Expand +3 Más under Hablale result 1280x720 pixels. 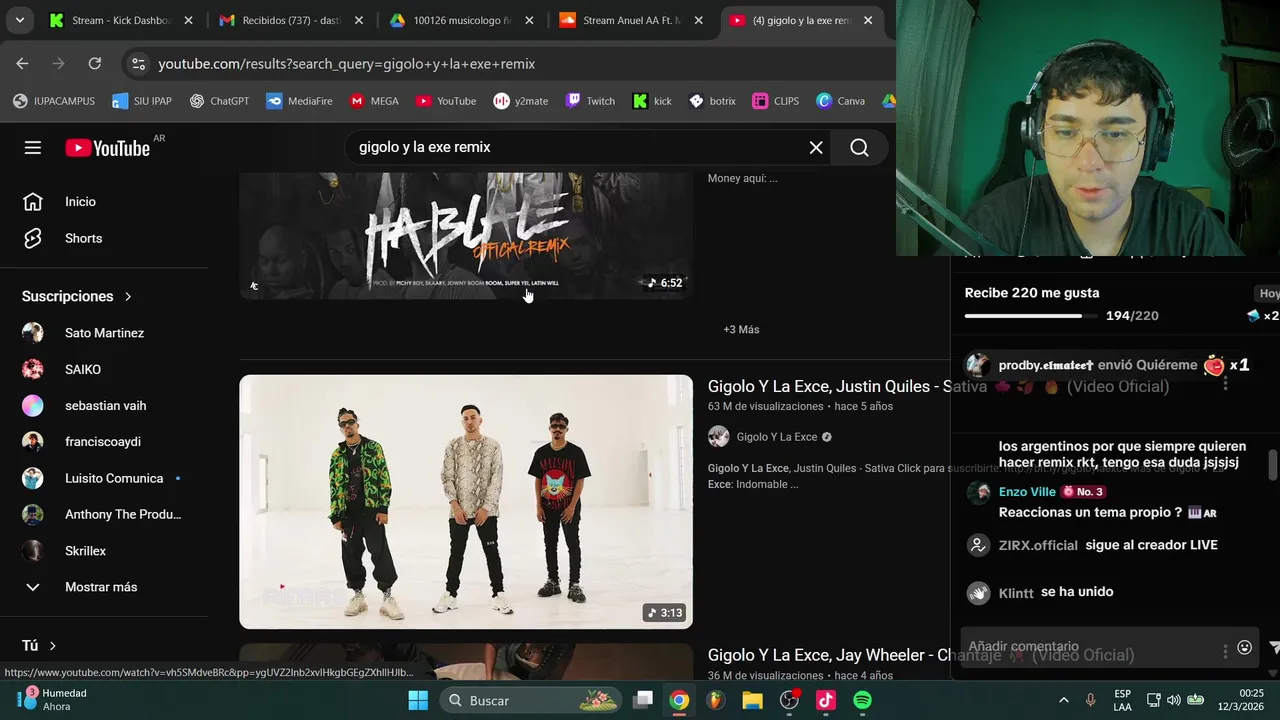tap(741, 330)
